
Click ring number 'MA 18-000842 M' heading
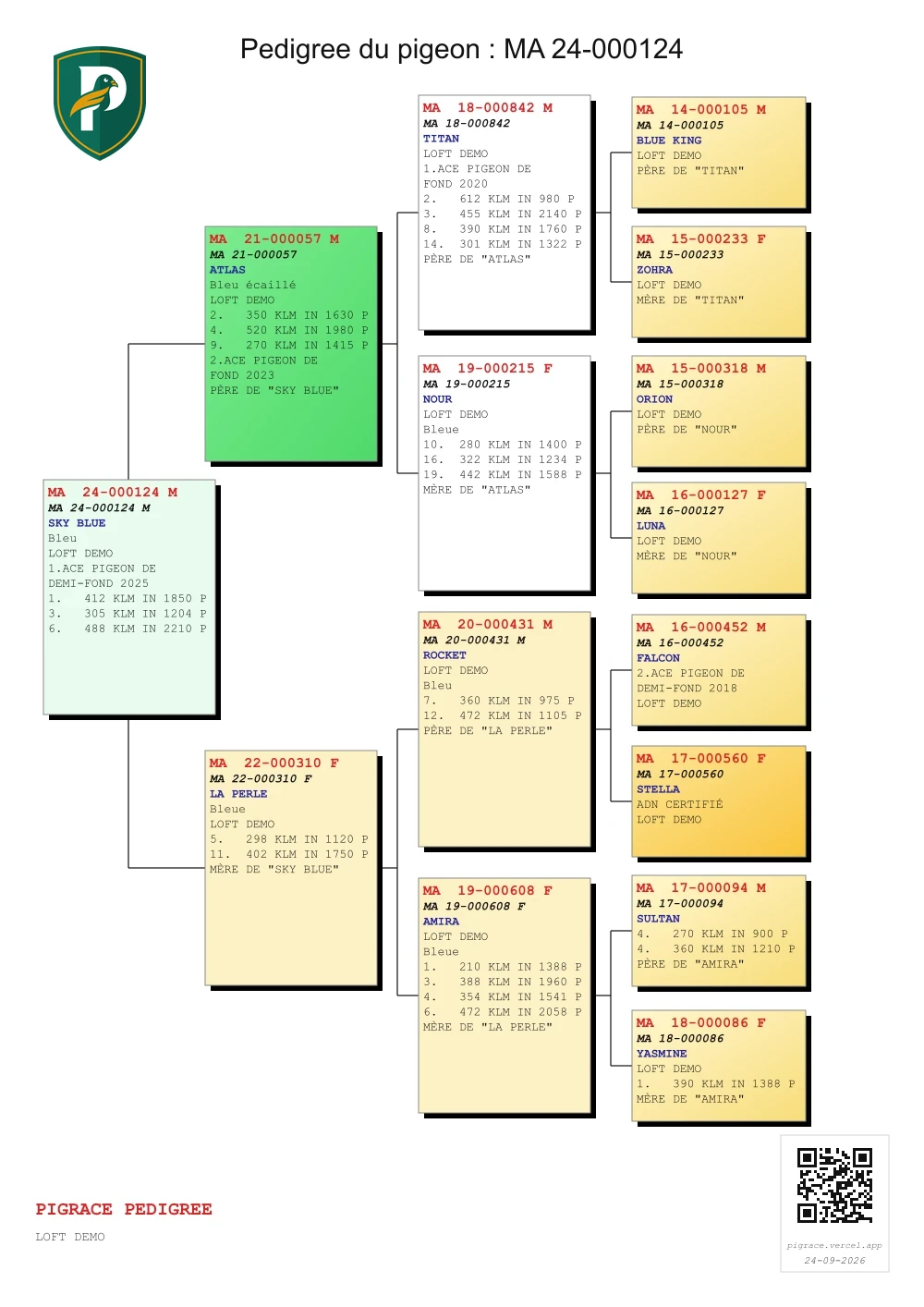(x=488, y=107)
